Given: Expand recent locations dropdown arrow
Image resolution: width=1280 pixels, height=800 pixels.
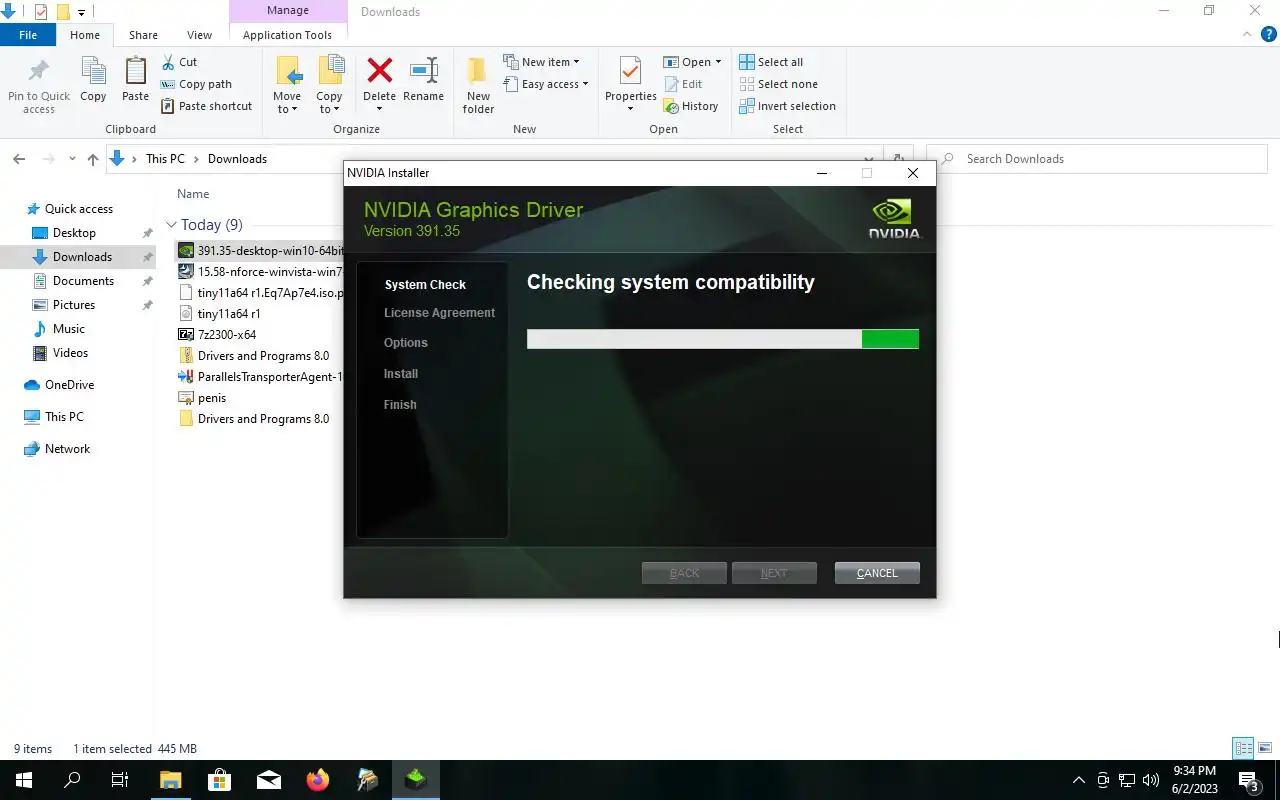Looking at the screenshot, I should coord(72,159).
